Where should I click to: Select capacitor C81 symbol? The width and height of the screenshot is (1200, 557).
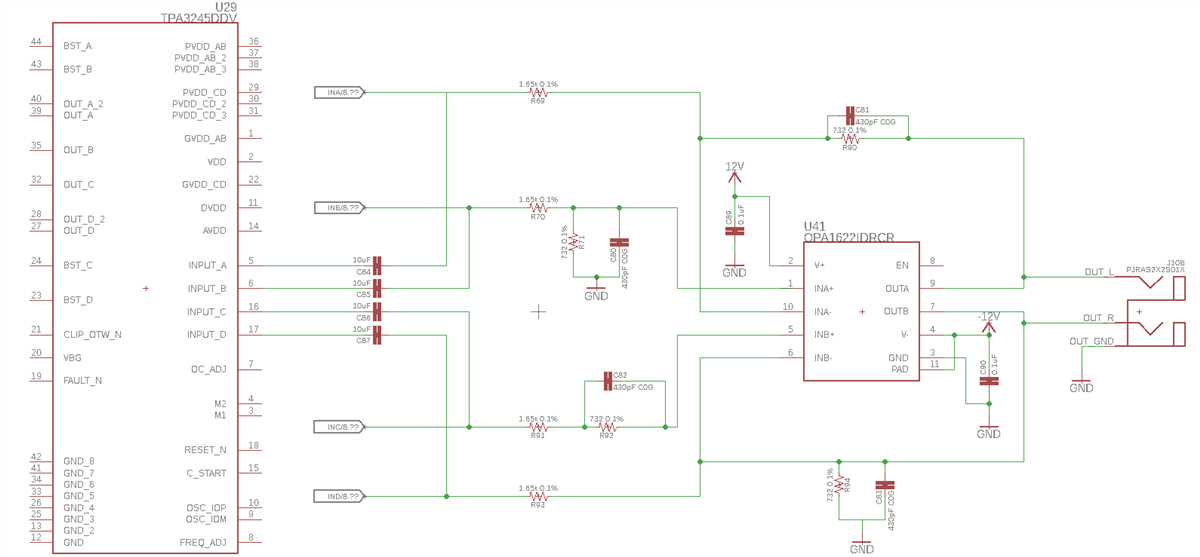[x=850, y=116]
